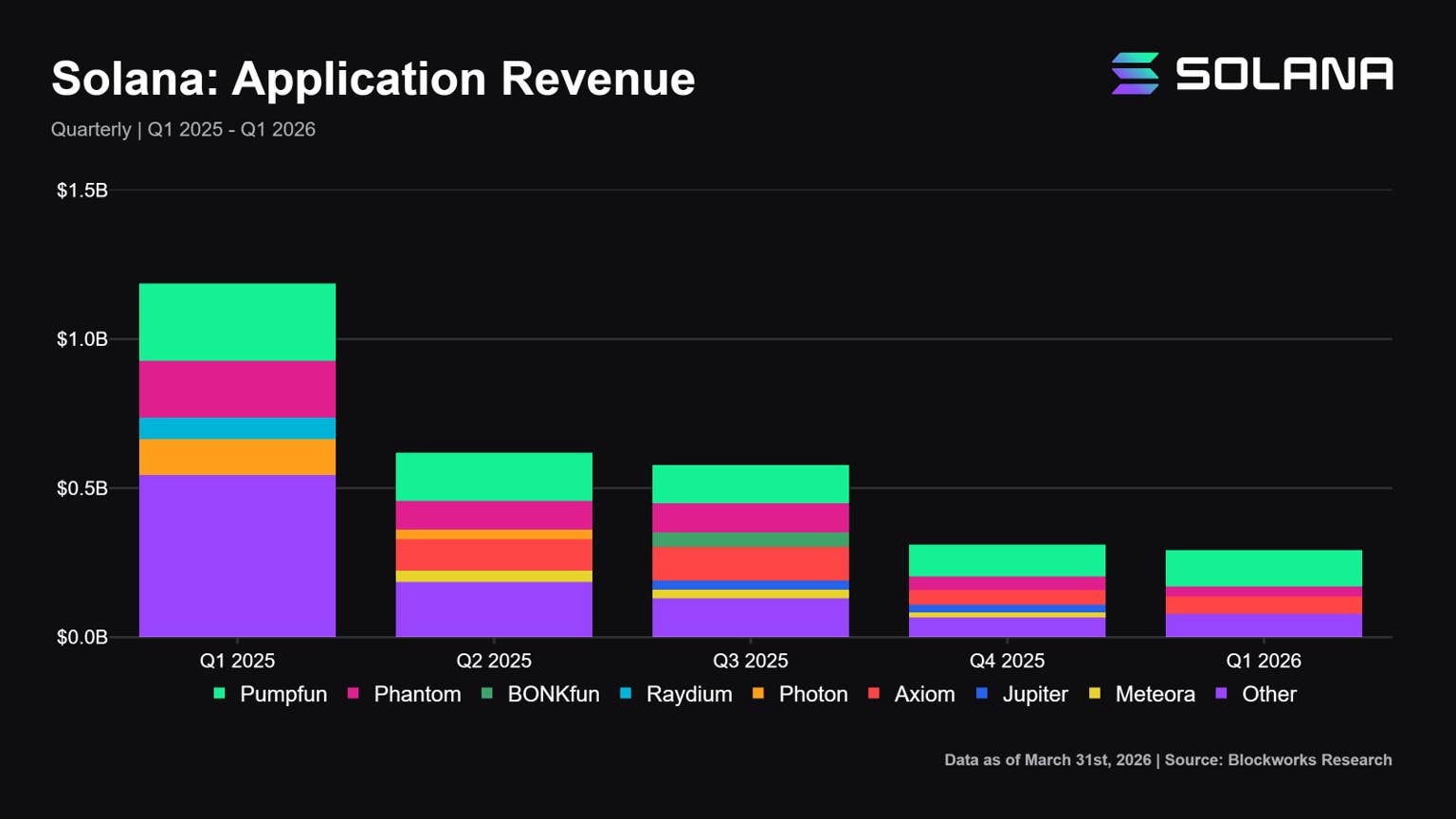The image size is (1456, 819).
Task: Click the green Pumpfun legend swatch
Action: click(x=220, y=694)
